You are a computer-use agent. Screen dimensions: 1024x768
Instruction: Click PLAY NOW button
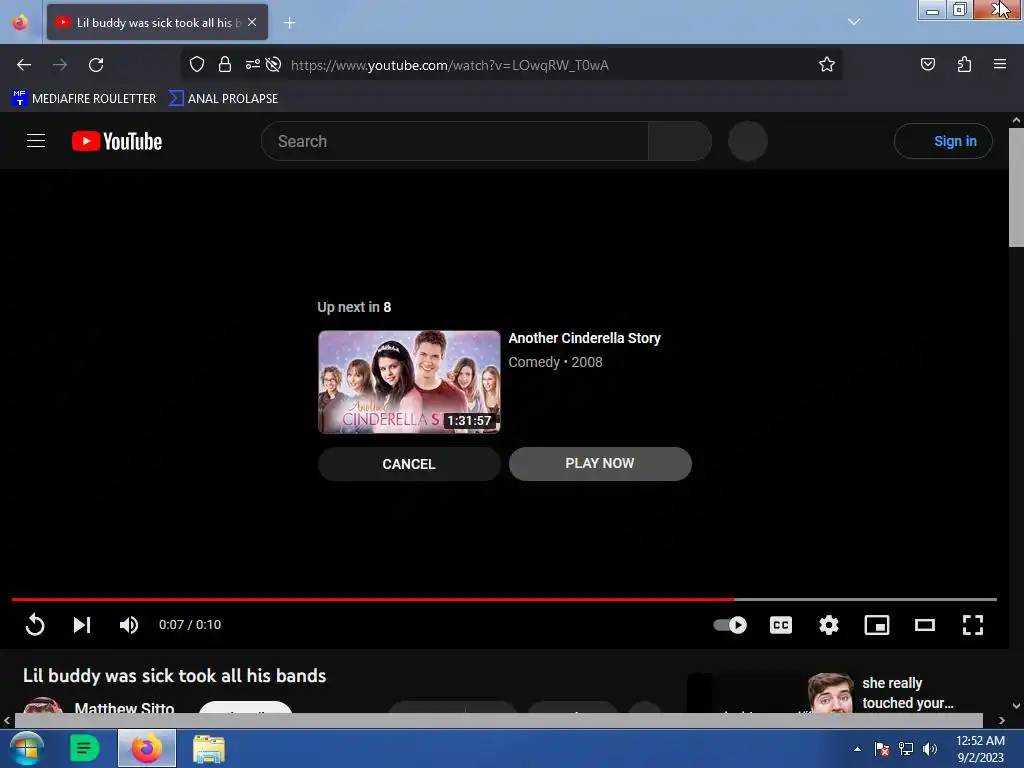(x=600, y=464)
